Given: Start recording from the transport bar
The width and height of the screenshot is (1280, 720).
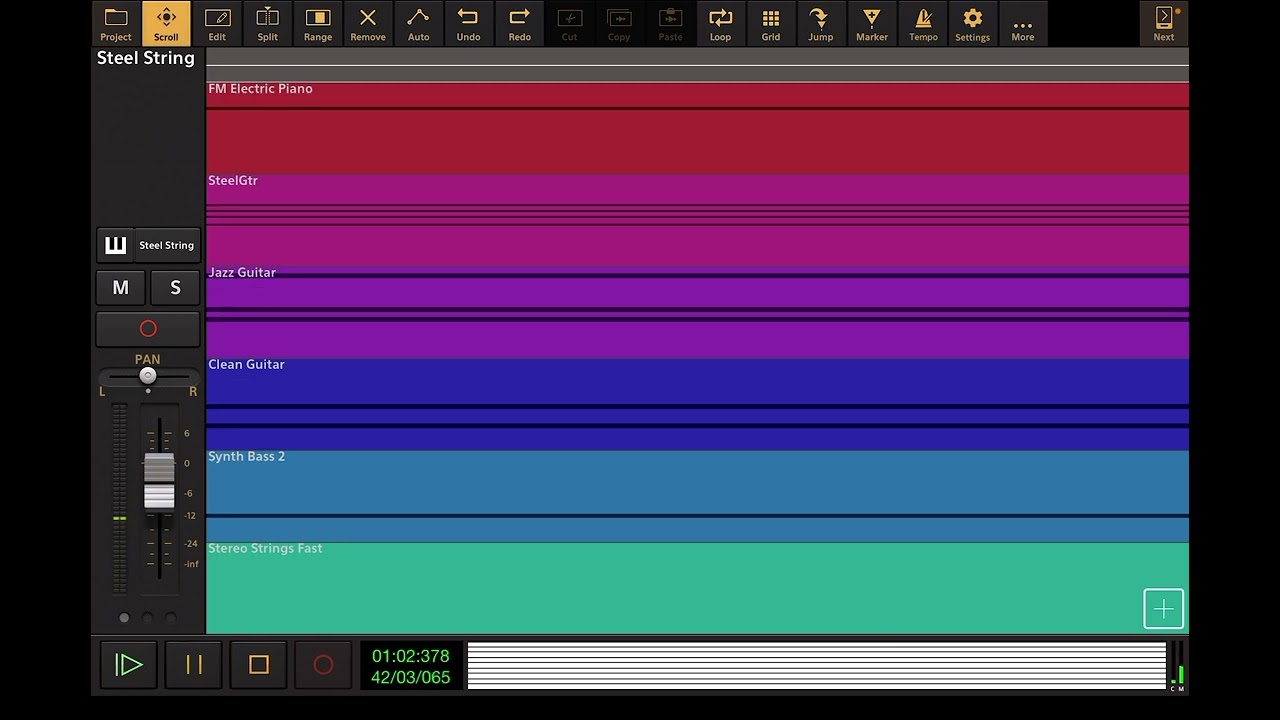Looking at the screenshot, I should 323,665.
